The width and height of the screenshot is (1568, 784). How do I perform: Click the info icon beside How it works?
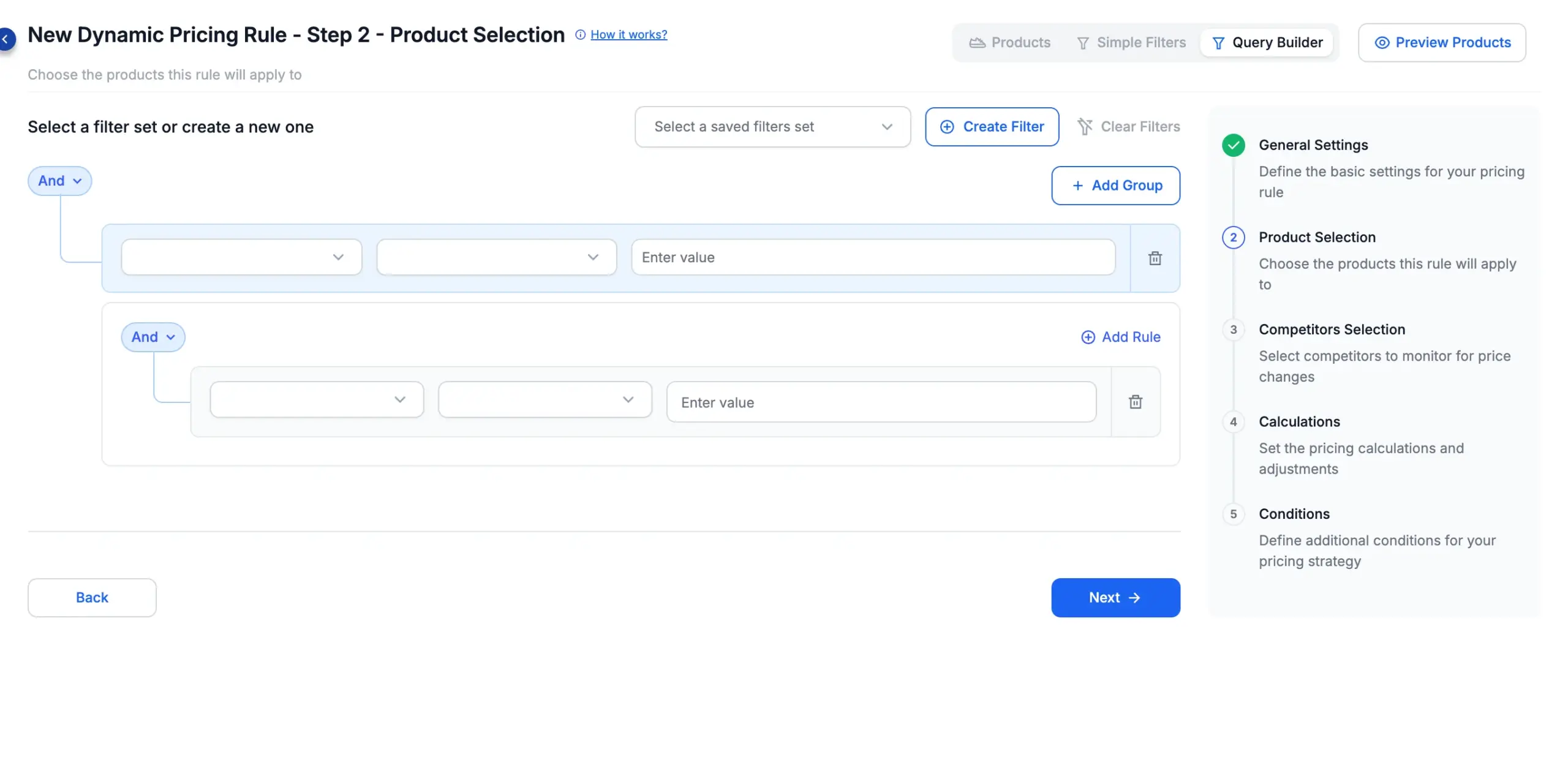pyautogui.click(x=580, y=35)
